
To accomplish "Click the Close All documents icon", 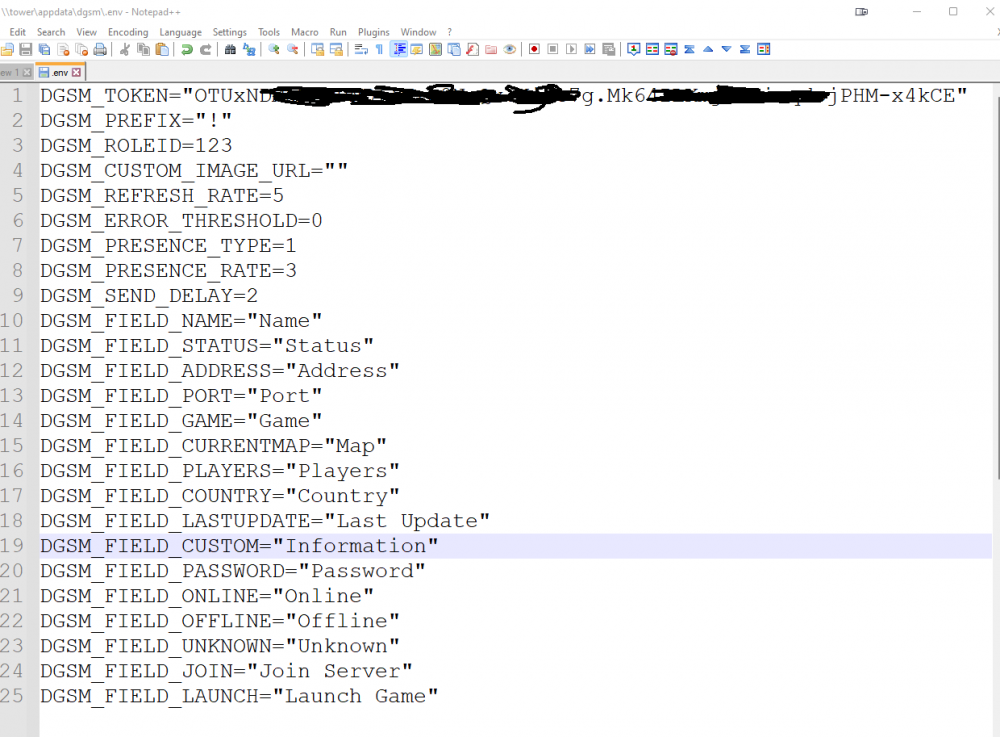I will tap(82, 50).
